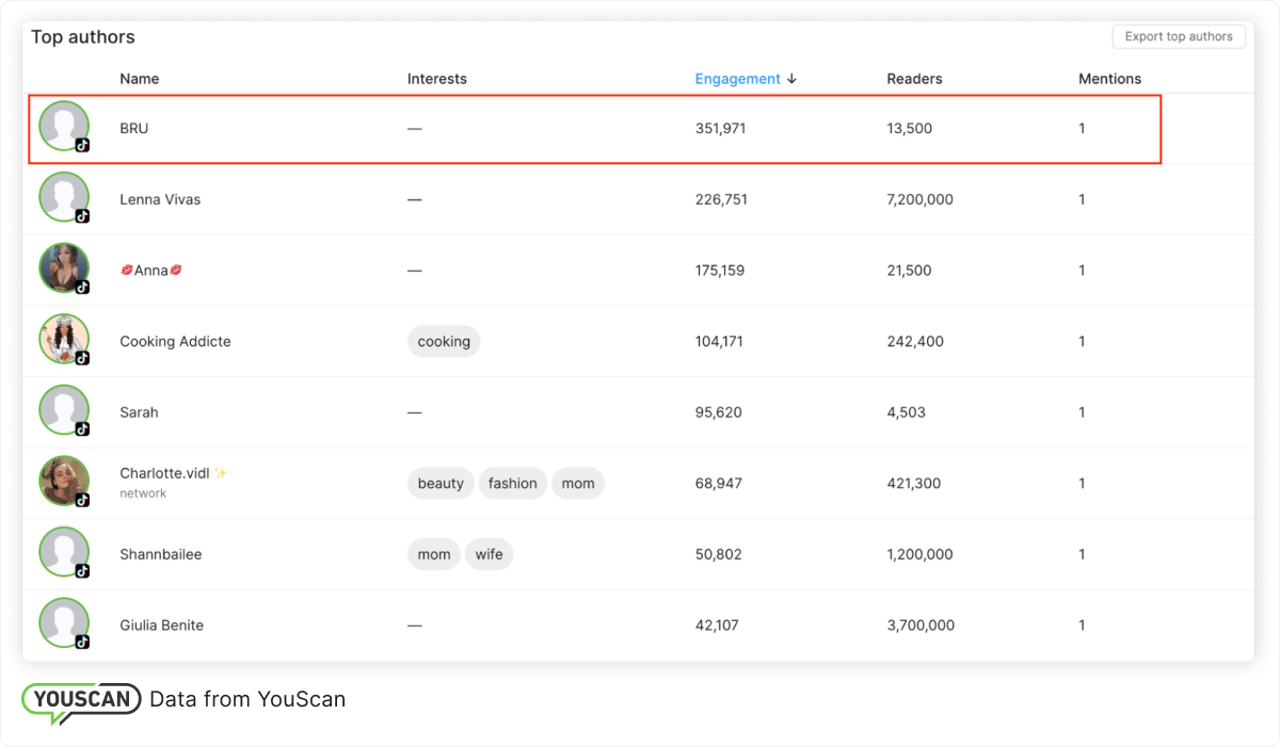
Task: Click BRU's avatar icon
Action: [x=64, y=127]
